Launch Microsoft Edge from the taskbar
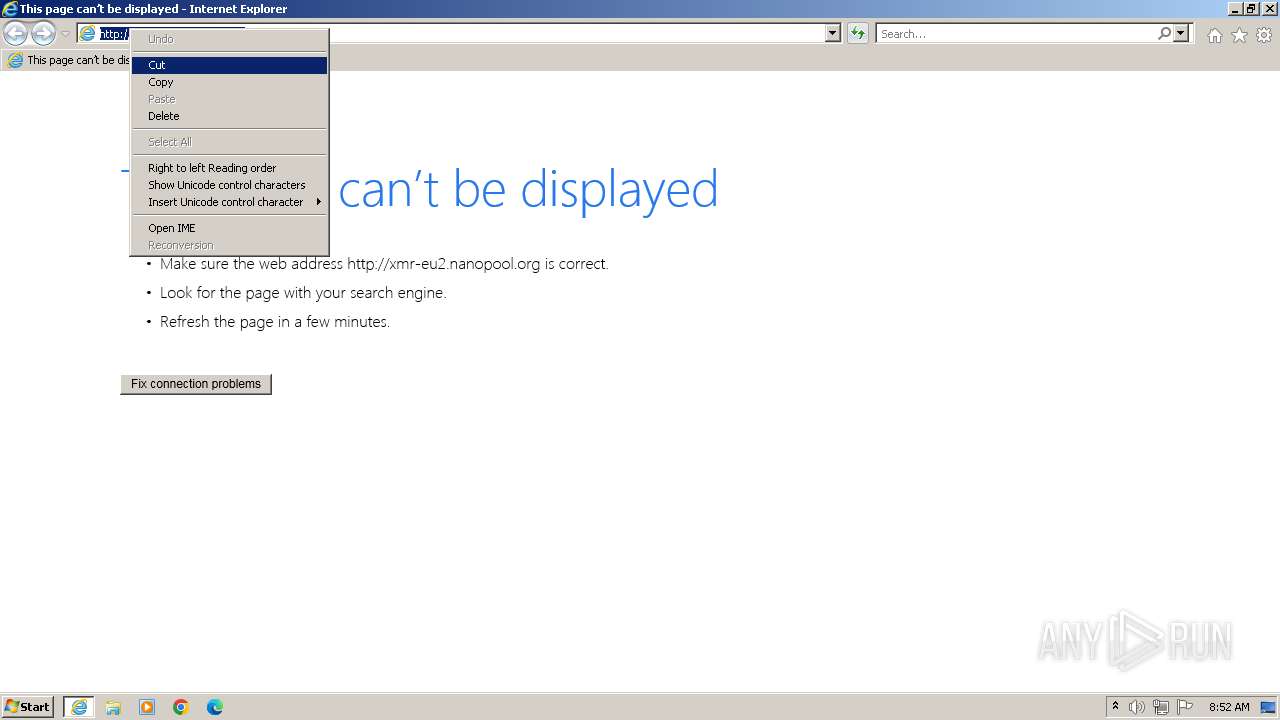 click(x=215, y=707)
